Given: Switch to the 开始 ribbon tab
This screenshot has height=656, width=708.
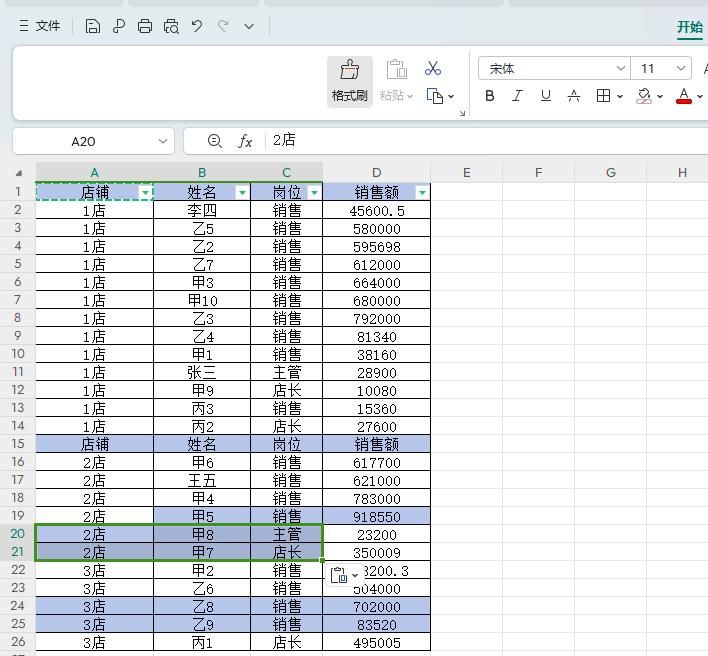Looking at the screenshot, I should click(690, 27).
